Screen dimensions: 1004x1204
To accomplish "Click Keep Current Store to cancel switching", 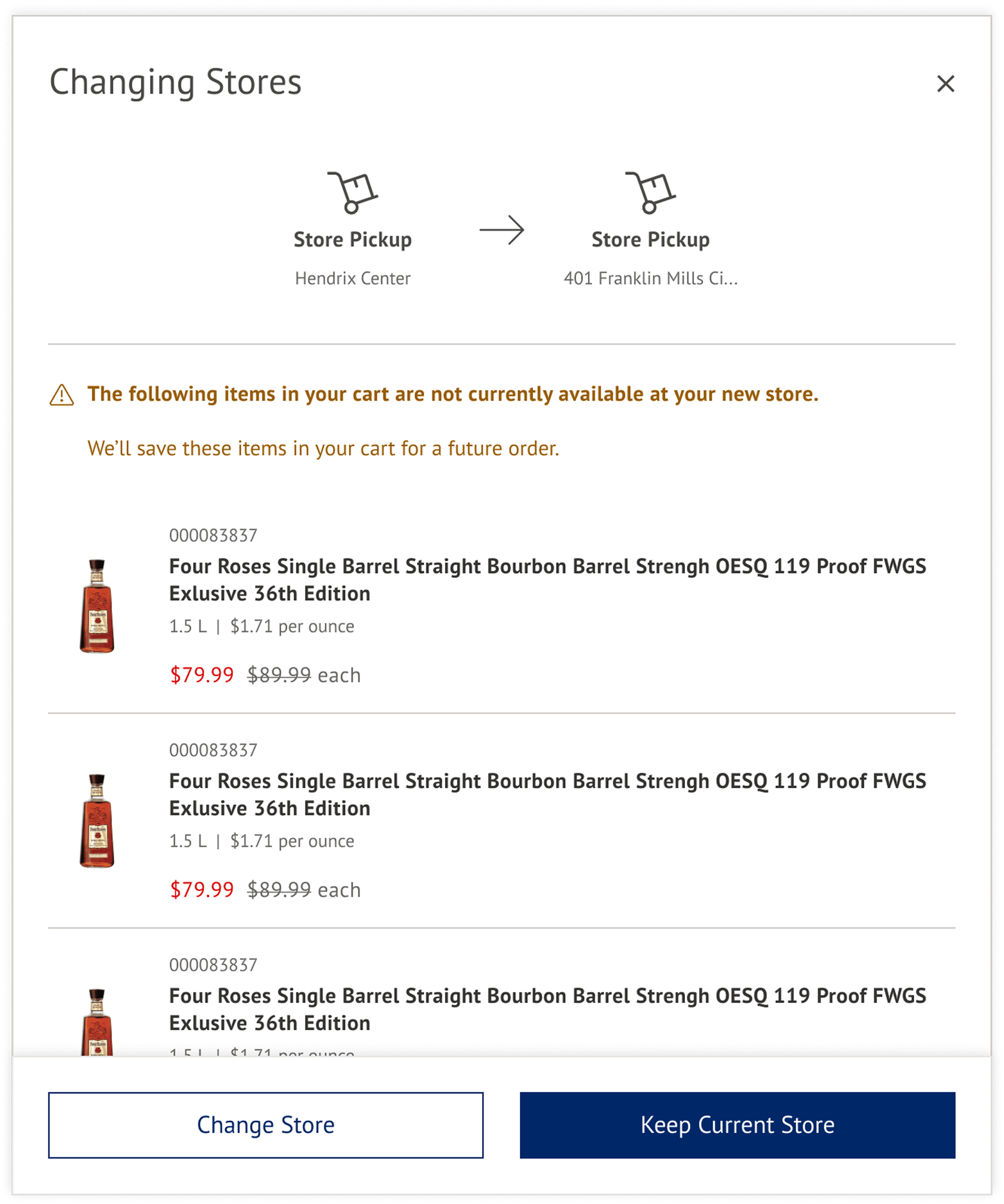I will [x=737, y=1125].
